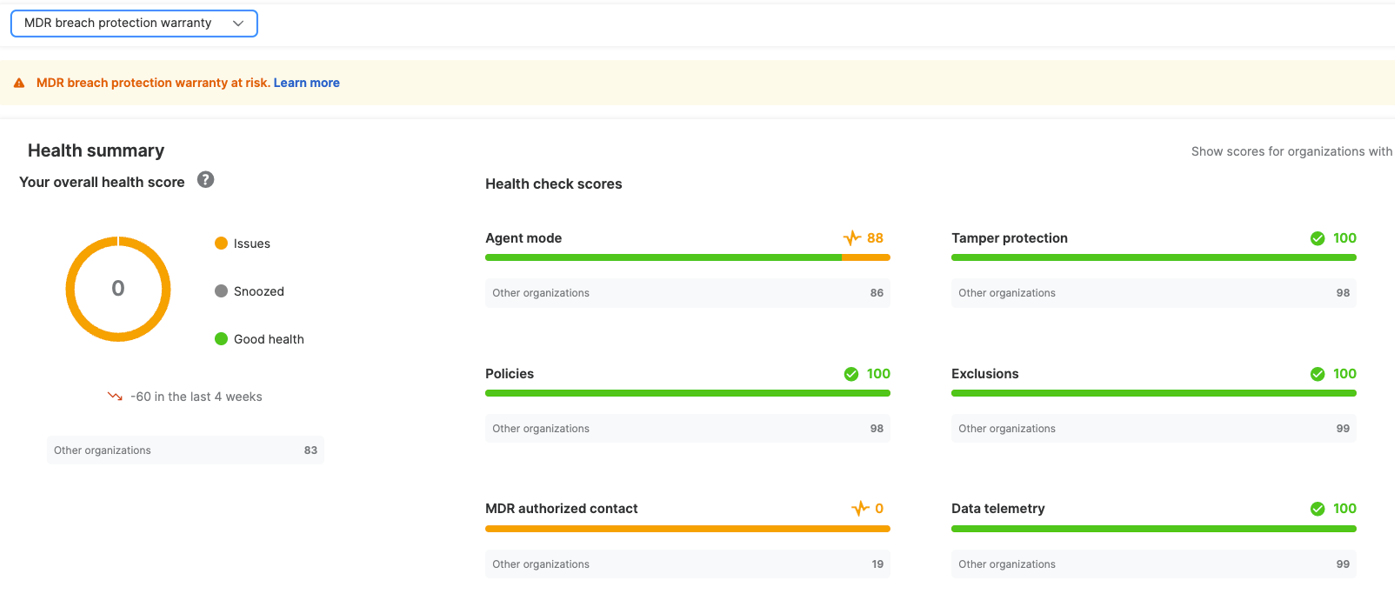Click the Agent mode score progress bar

coord(687,257)
